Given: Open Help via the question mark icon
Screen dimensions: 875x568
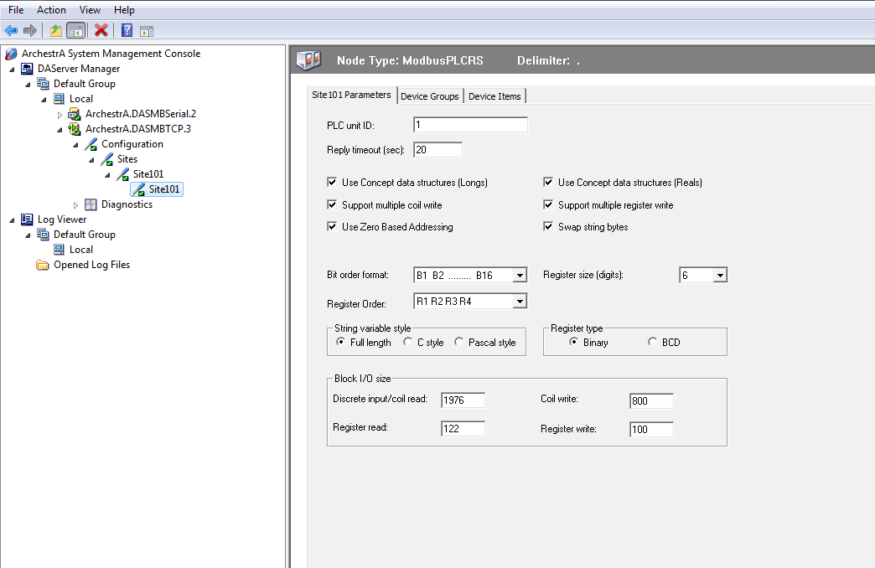Looking at the screenshot, I should (x=127, y=30).
